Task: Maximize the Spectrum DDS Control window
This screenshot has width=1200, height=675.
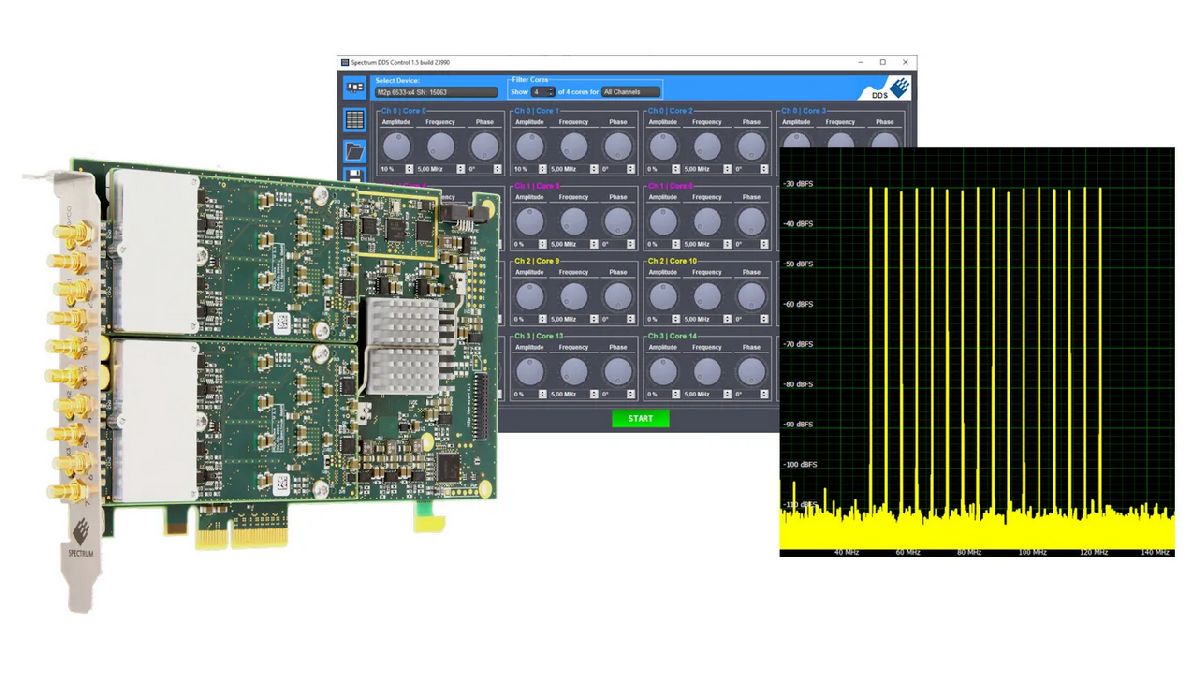Action: pyautogui.click(x=882, y=62)
